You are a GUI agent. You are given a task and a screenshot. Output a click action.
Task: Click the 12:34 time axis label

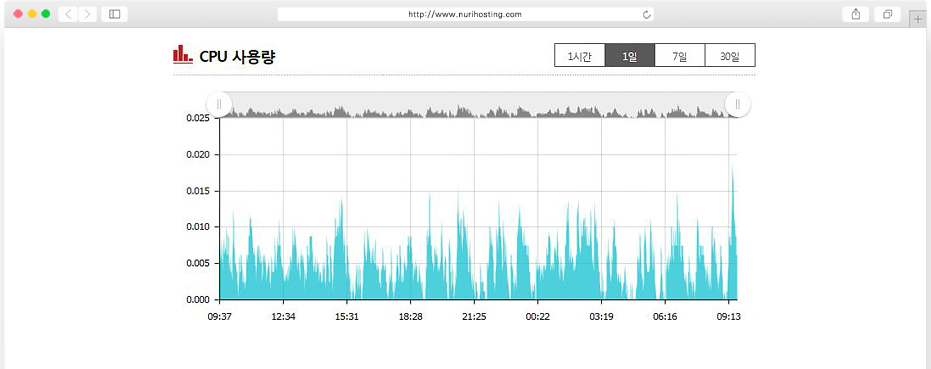point(283,317)
